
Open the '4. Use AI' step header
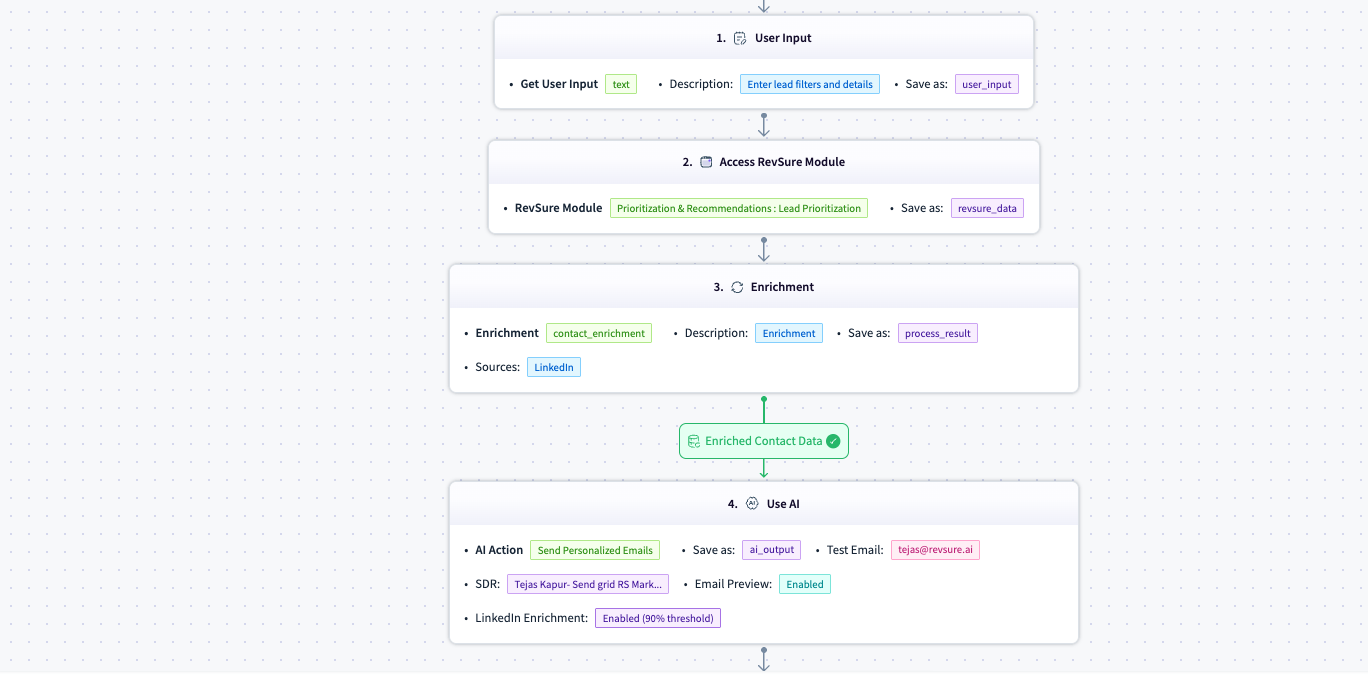point(764,504)
